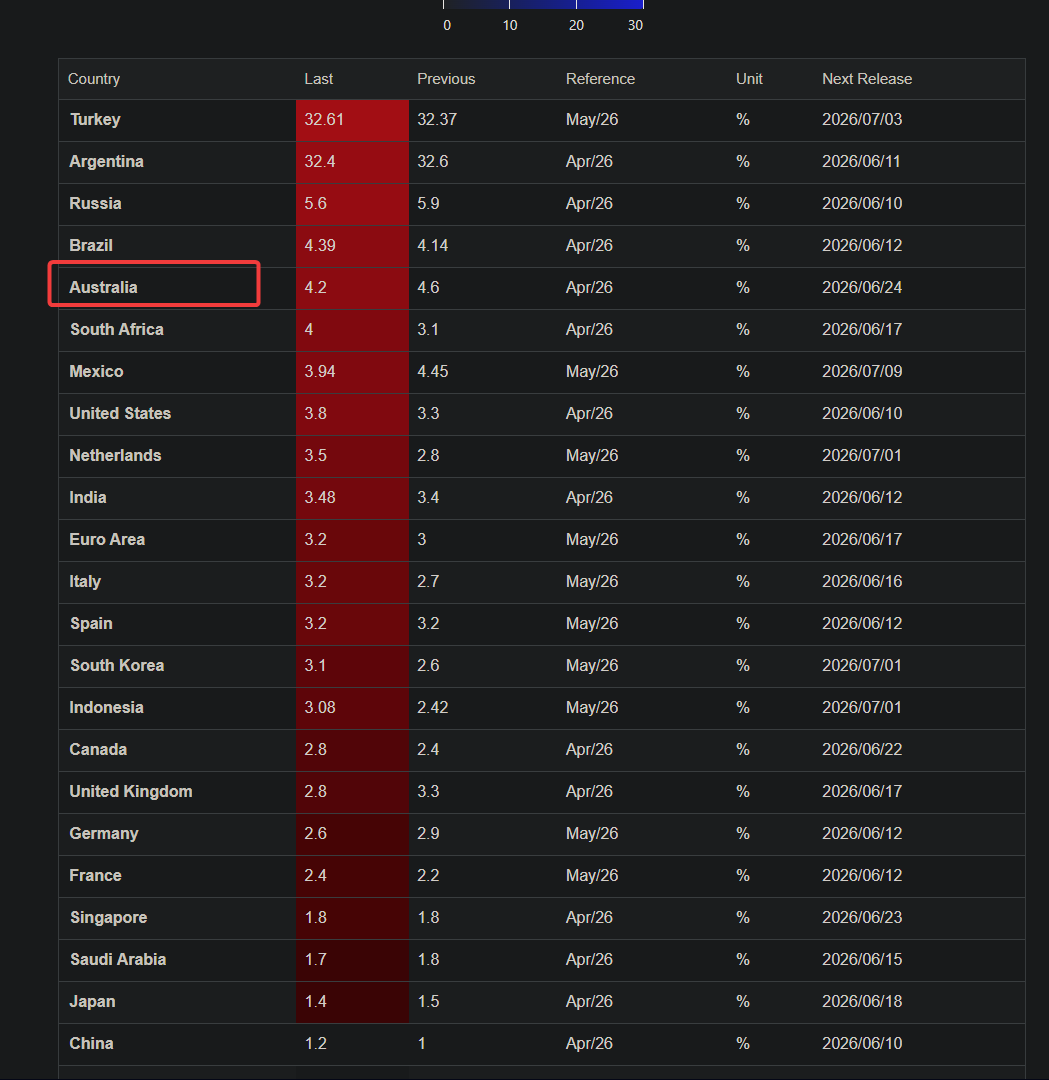Select Japan's next release 2026/06/18

[x=862, y=1002]
